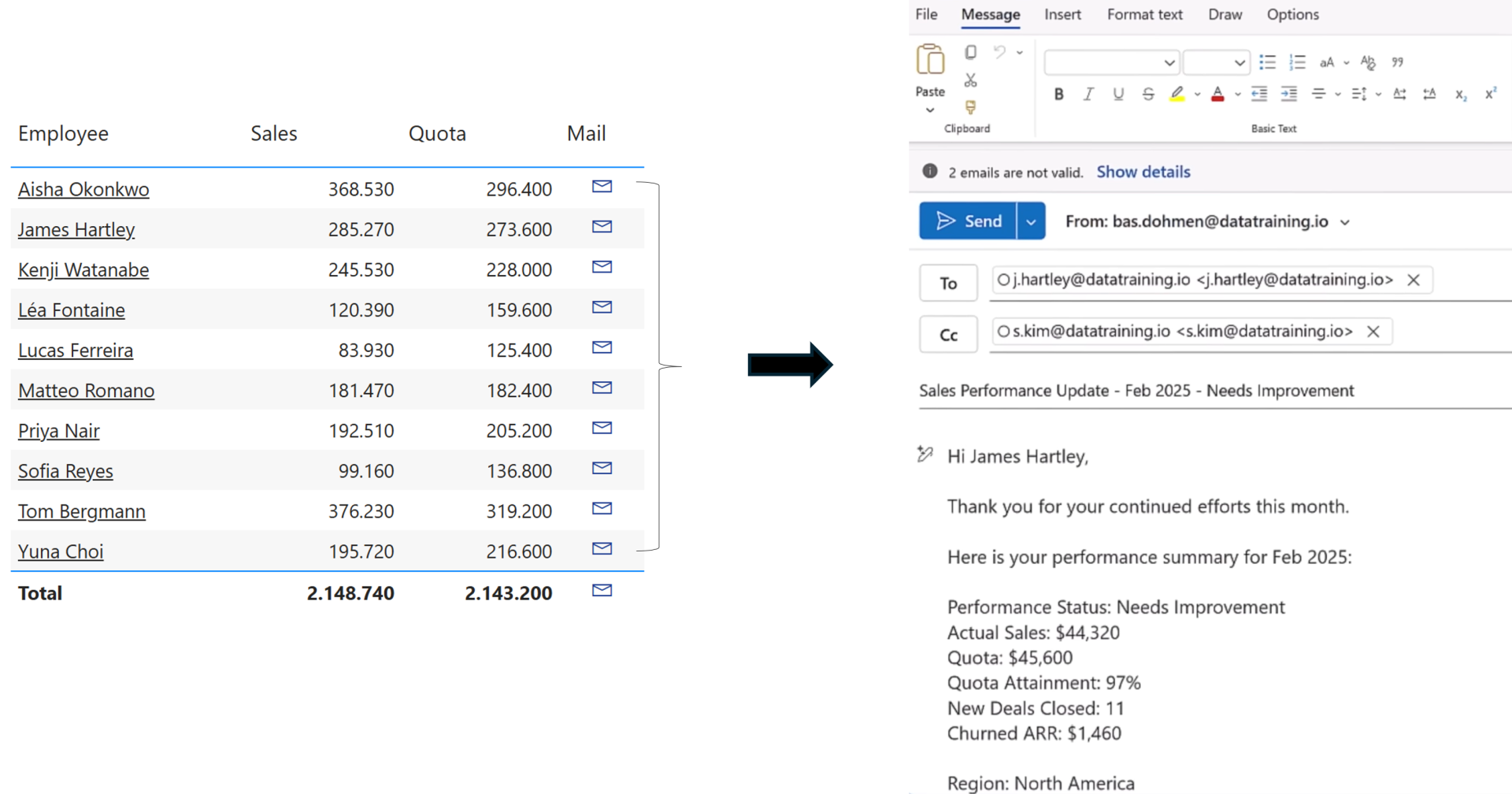Screen dimensions: 1512x794
Task: Click mail icon in Total row
Action: 602,591
